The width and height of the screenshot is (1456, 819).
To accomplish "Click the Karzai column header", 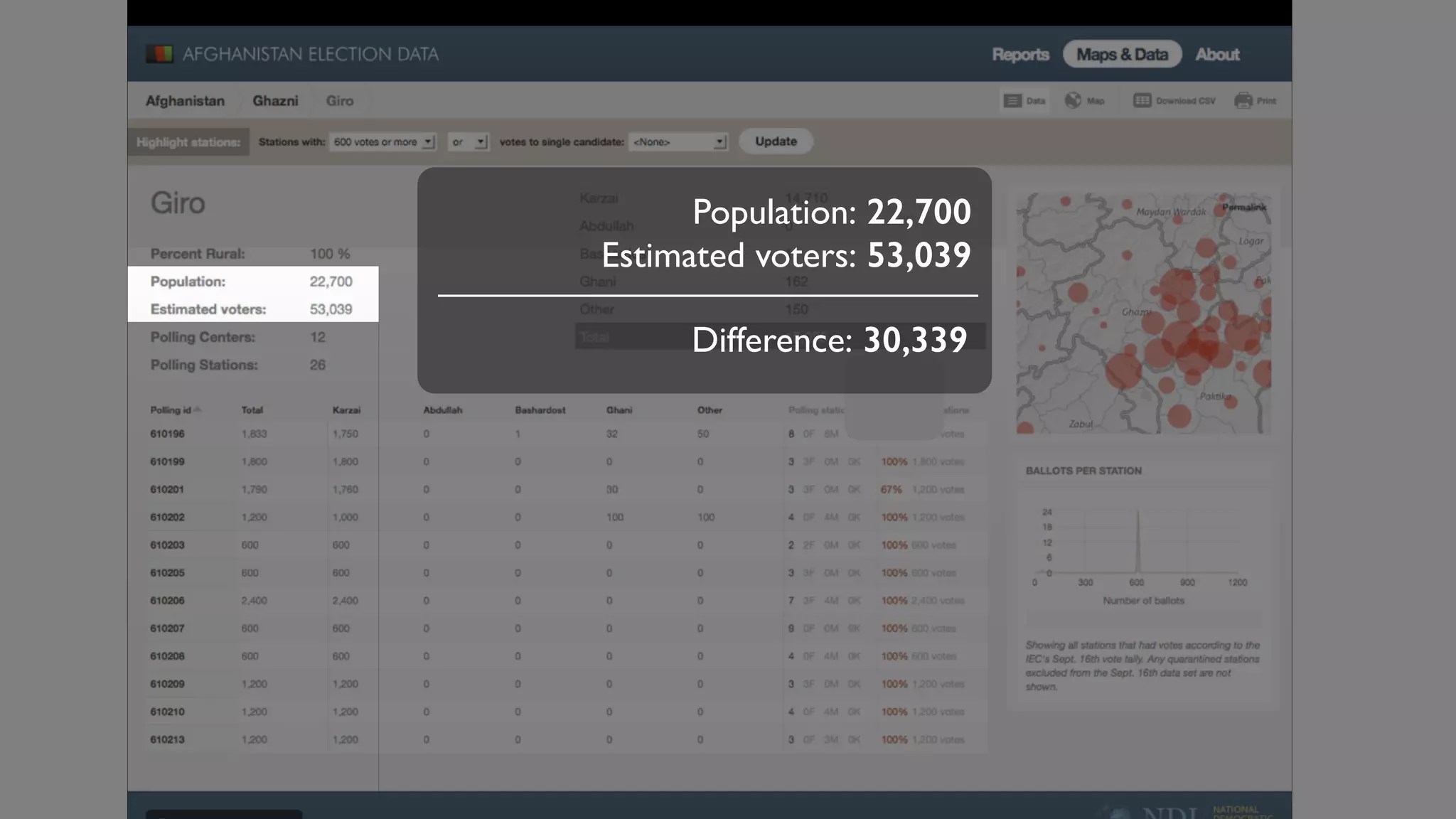I will [x=346, y=410].
